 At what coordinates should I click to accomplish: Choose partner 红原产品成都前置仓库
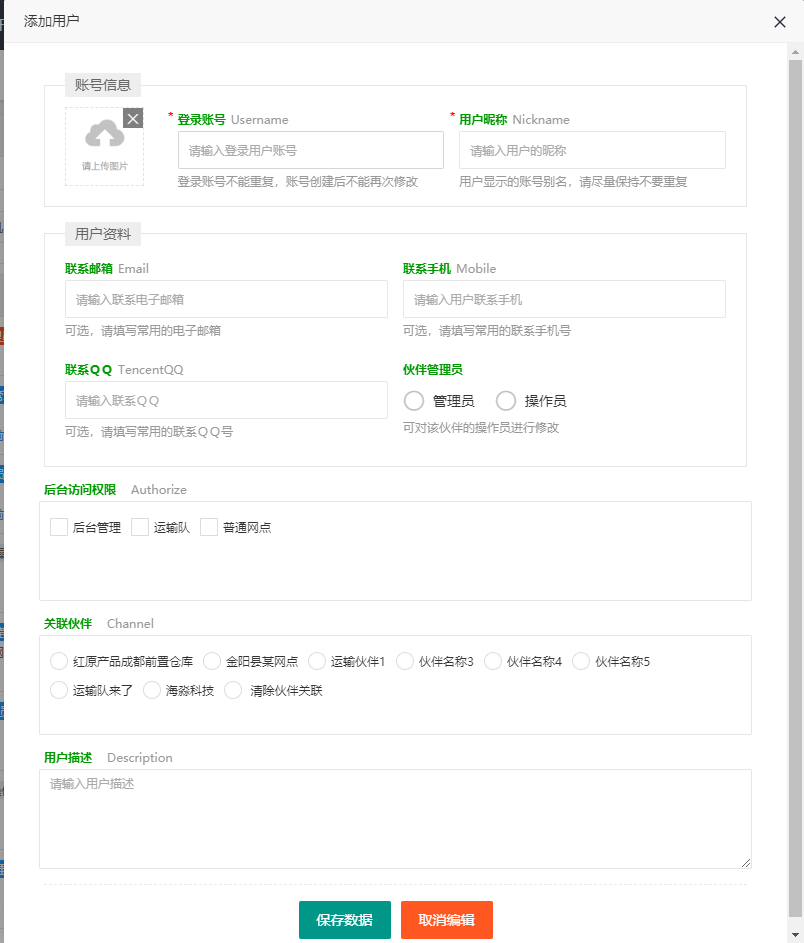tap(59, 662)
